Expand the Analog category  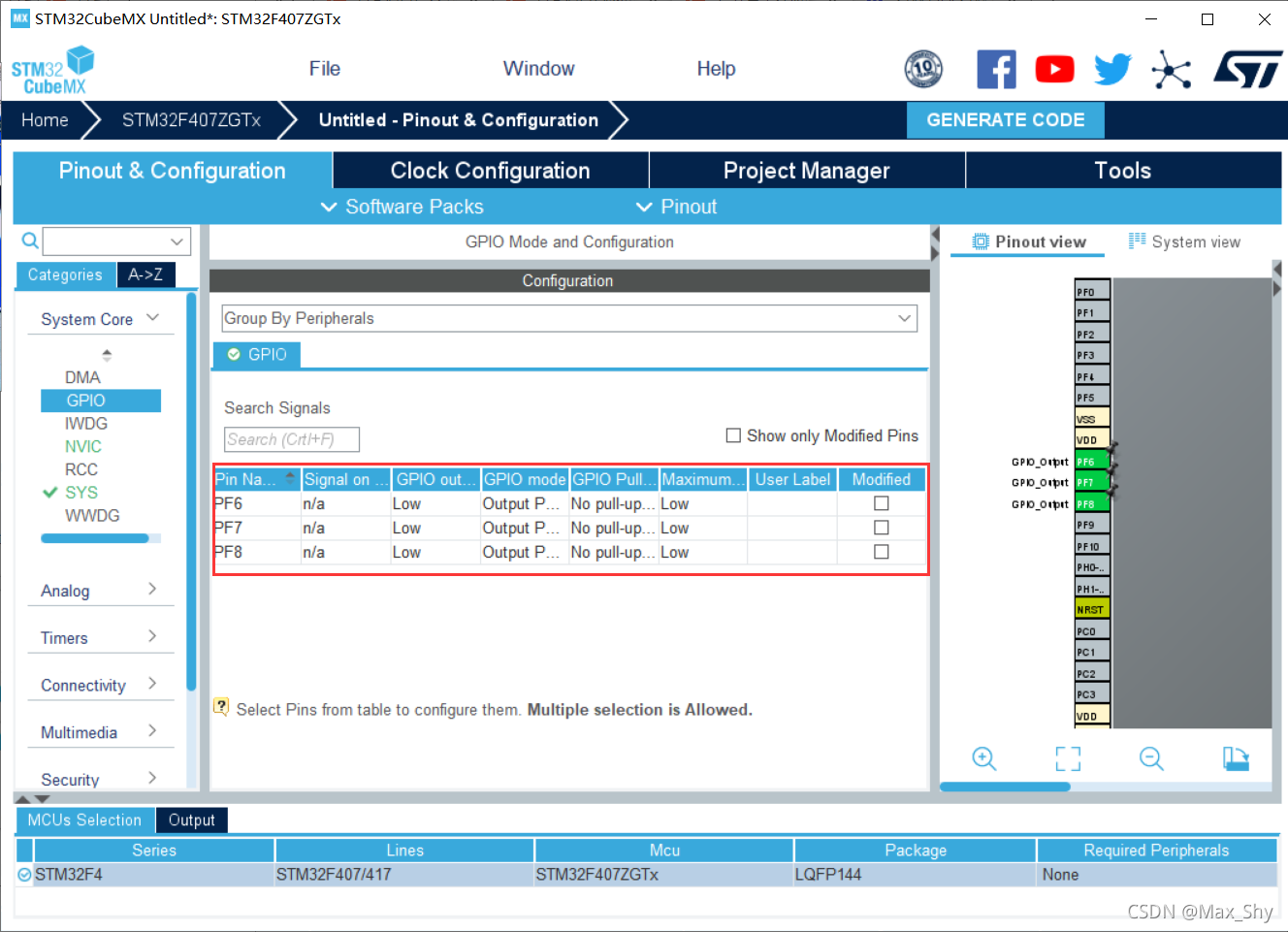(x=100, y=591)
